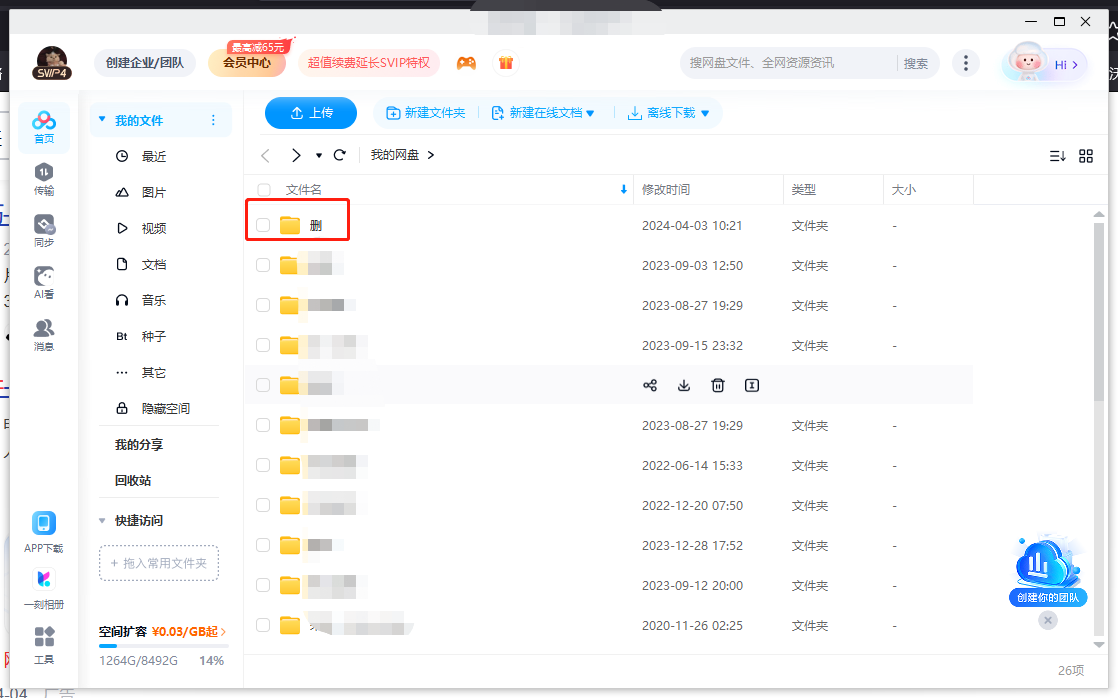
Task: Delete the hovered folder via trash icon
Action: [x=718, y=385]
